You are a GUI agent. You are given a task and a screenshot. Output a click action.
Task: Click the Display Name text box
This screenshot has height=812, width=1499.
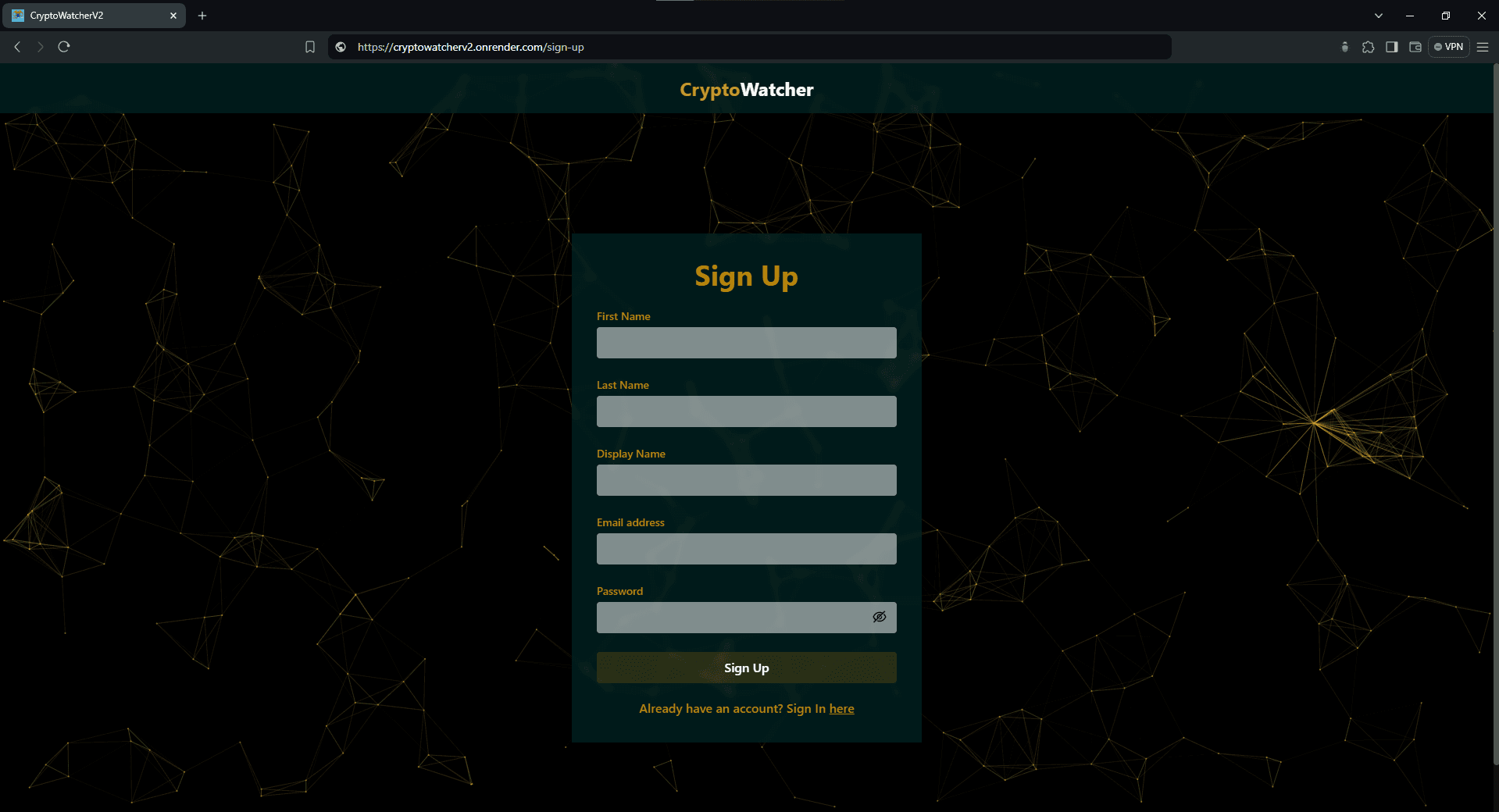(x=746, y=480)
